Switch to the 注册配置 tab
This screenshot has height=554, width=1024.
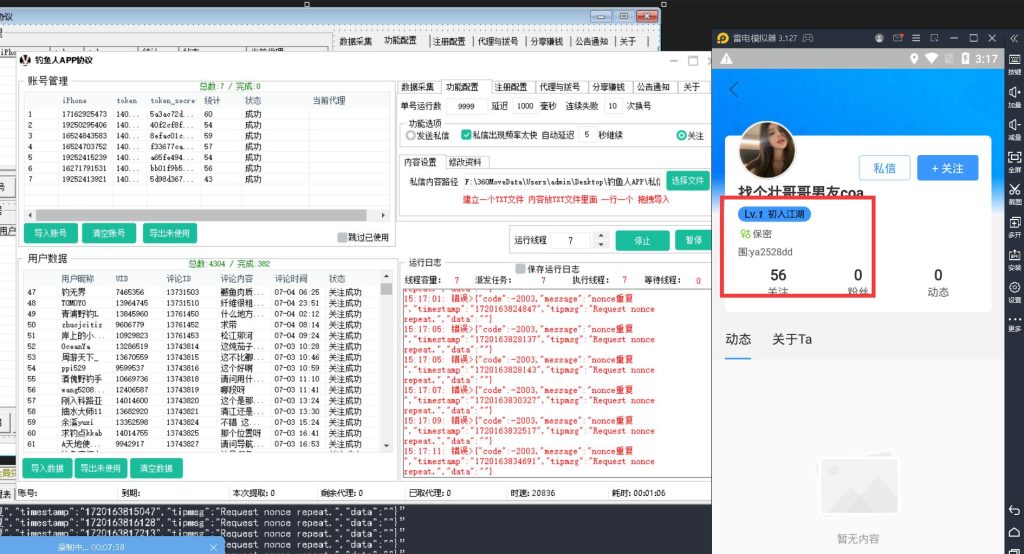click(x=510, y=87)
